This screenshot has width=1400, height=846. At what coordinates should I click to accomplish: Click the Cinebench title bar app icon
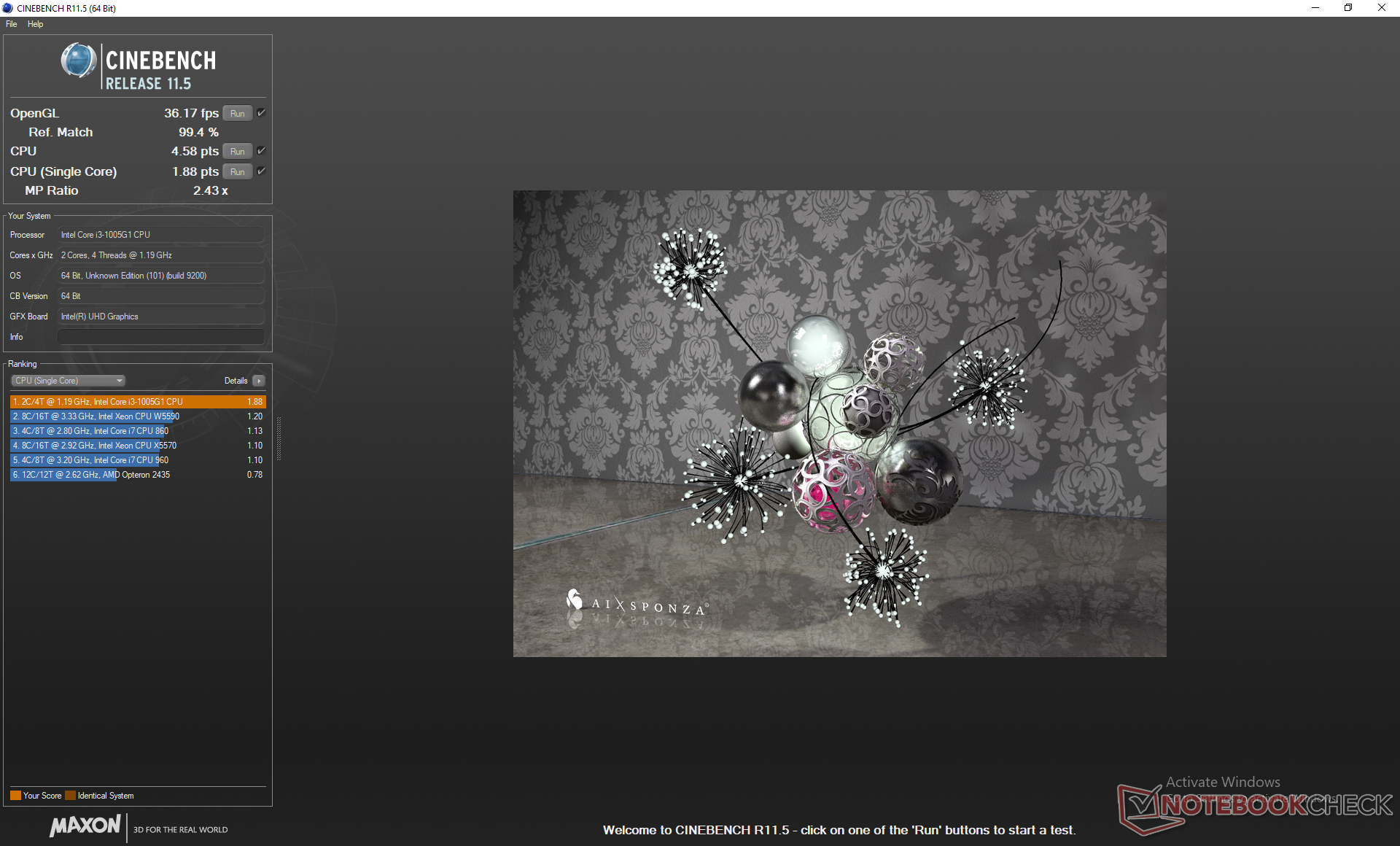tap(8, 8)
